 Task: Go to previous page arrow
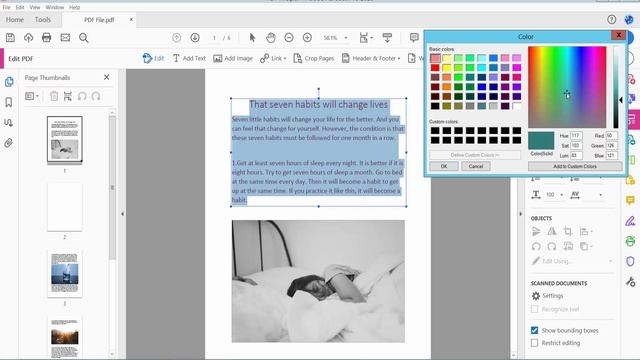[176, 38]
